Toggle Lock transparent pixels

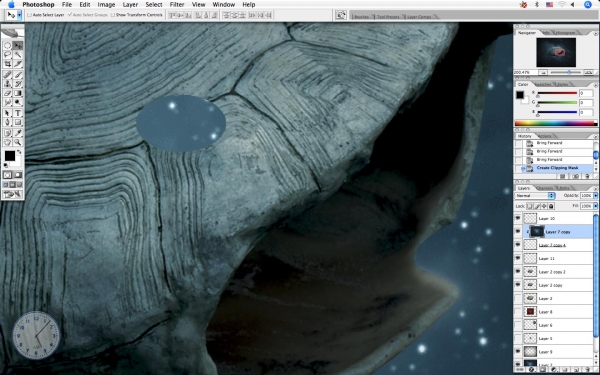pos(530,206)
